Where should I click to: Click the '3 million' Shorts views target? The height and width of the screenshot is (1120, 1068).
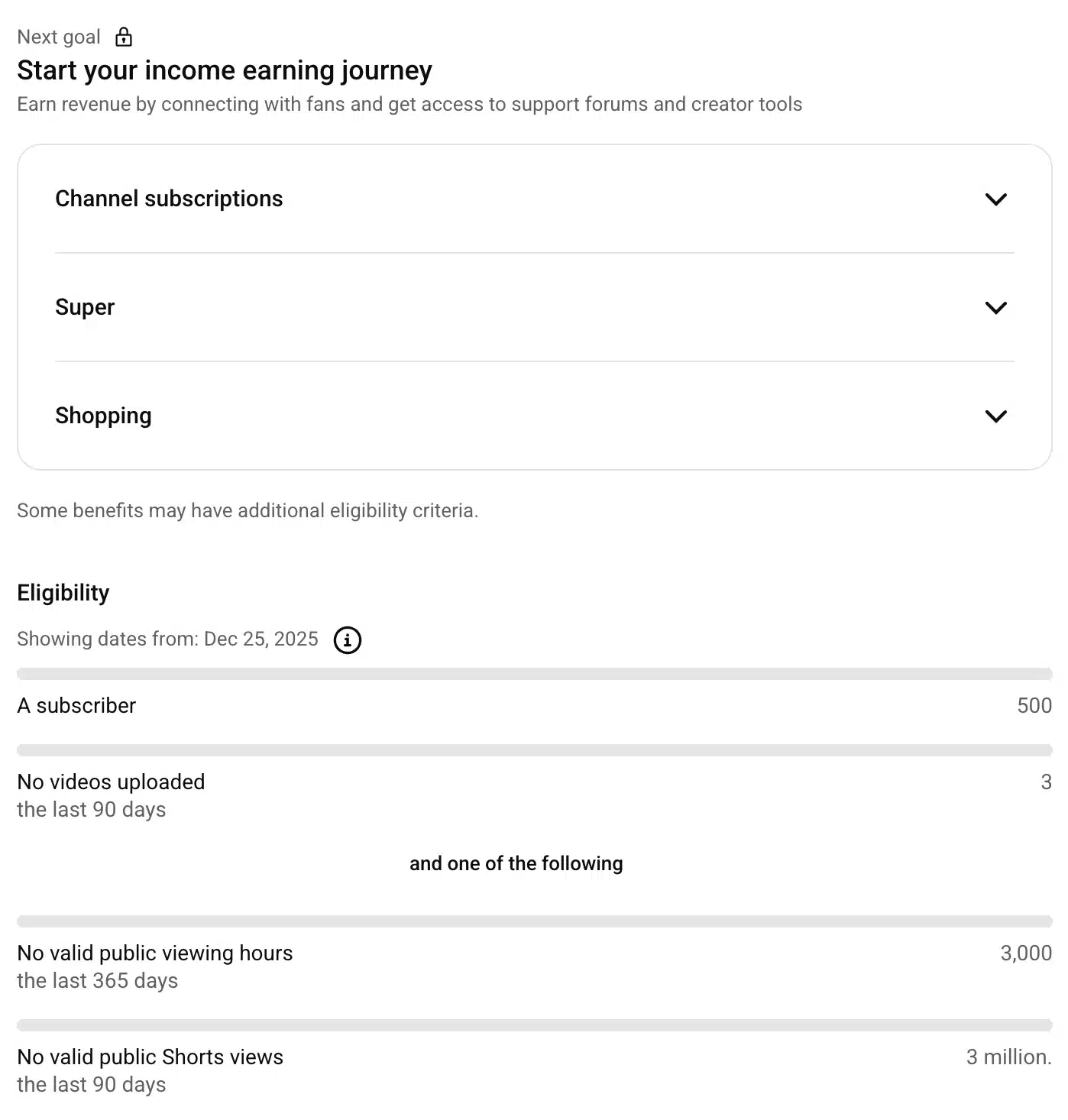(x=1007, y=1057)
